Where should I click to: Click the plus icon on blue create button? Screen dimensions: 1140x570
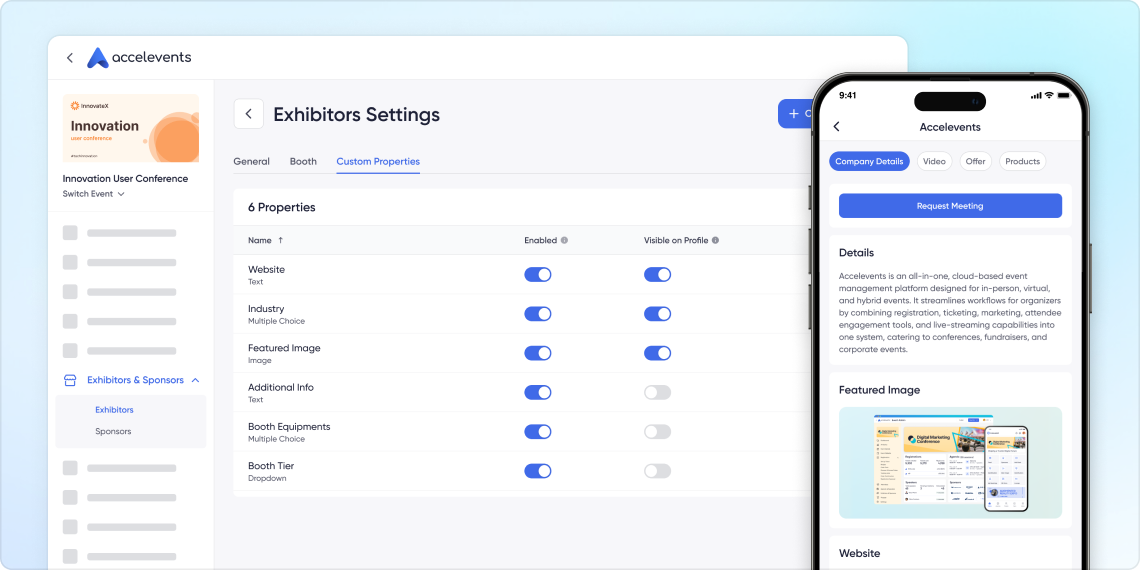click(794, 114)
